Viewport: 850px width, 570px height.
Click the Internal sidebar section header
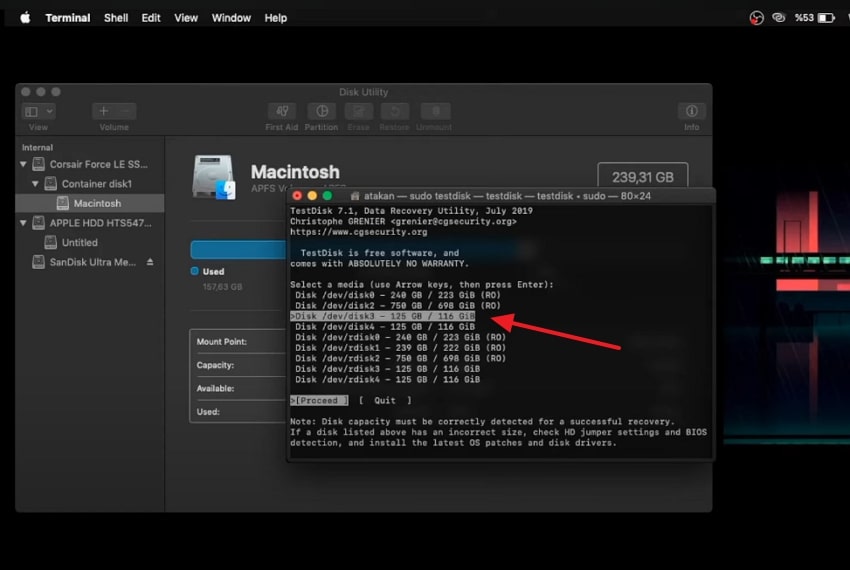pos(37,148)
